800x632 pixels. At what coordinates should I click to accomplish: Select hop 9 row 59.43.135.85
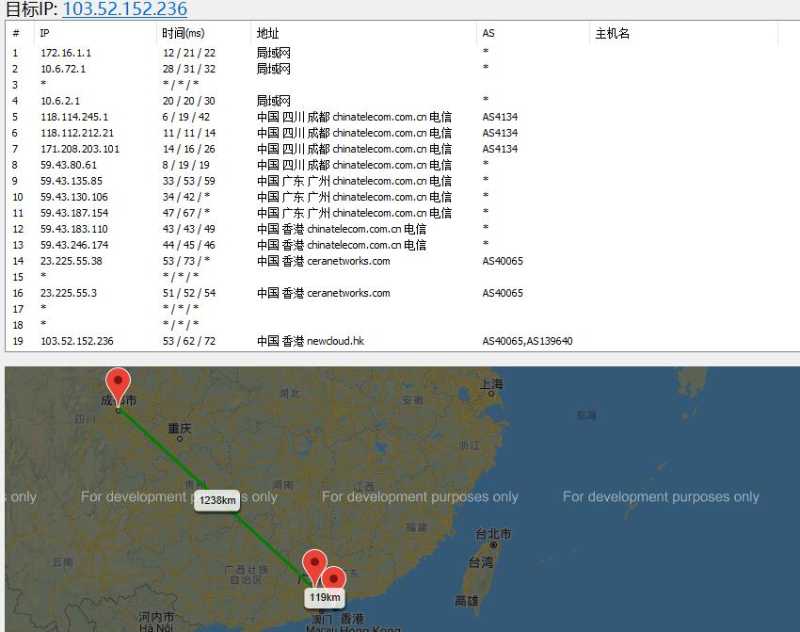(x=403, y=181)
